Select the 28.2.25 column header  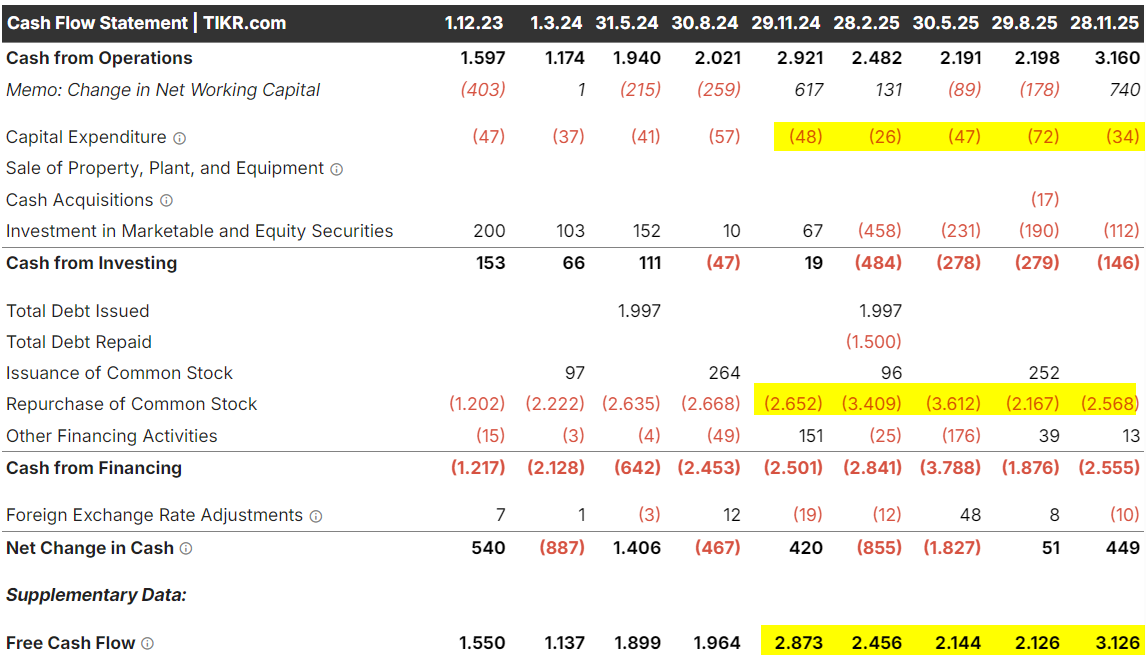[x=868, y=23]
